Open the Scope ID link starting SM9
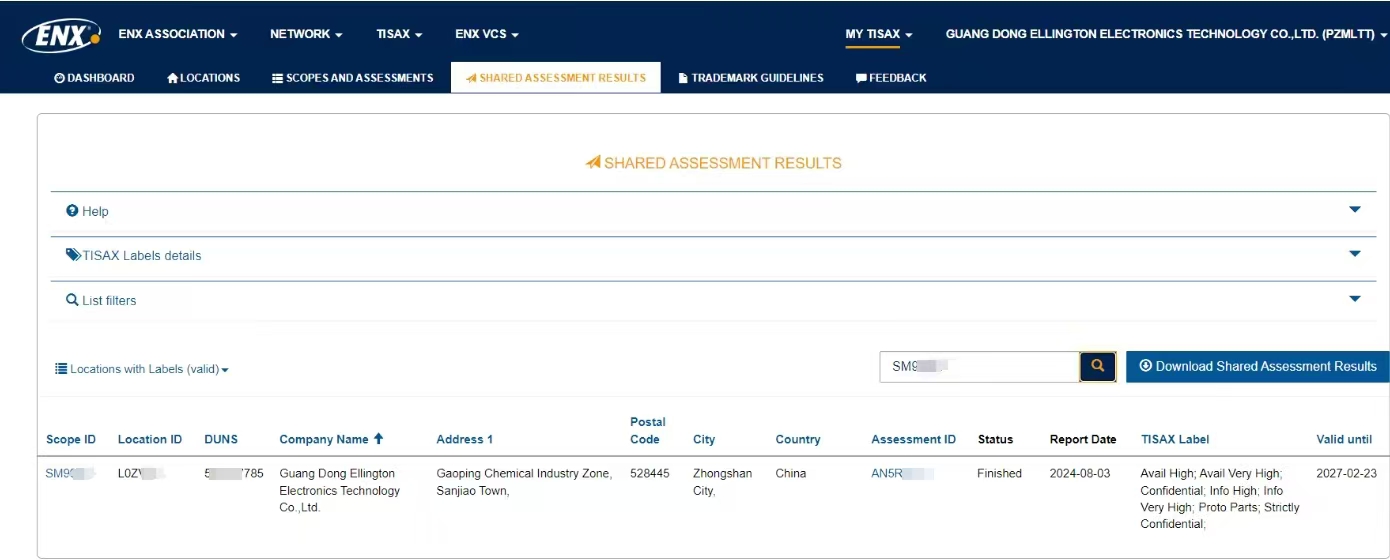The image size is (1390, 560). tap(70, 473)
